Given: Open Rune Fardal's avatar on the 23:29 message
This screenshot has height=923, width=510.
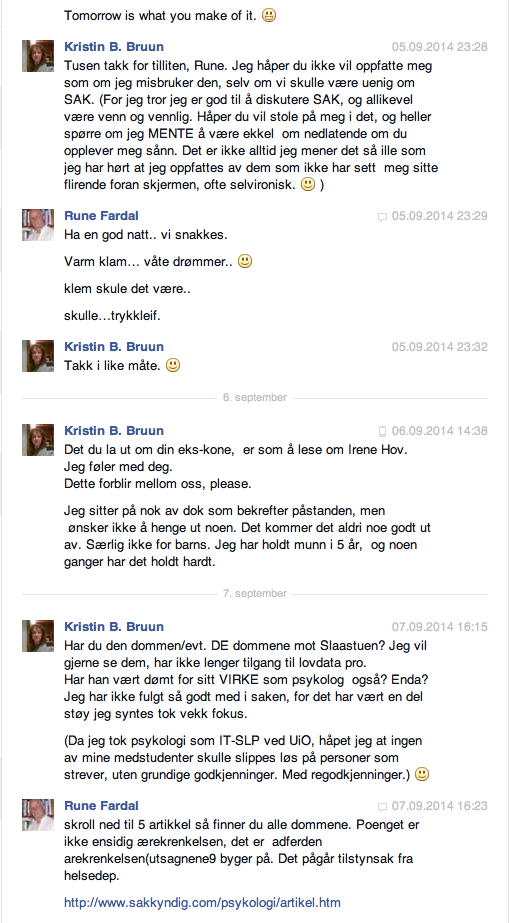Looking at the screenshot, I should pos(38,225).
